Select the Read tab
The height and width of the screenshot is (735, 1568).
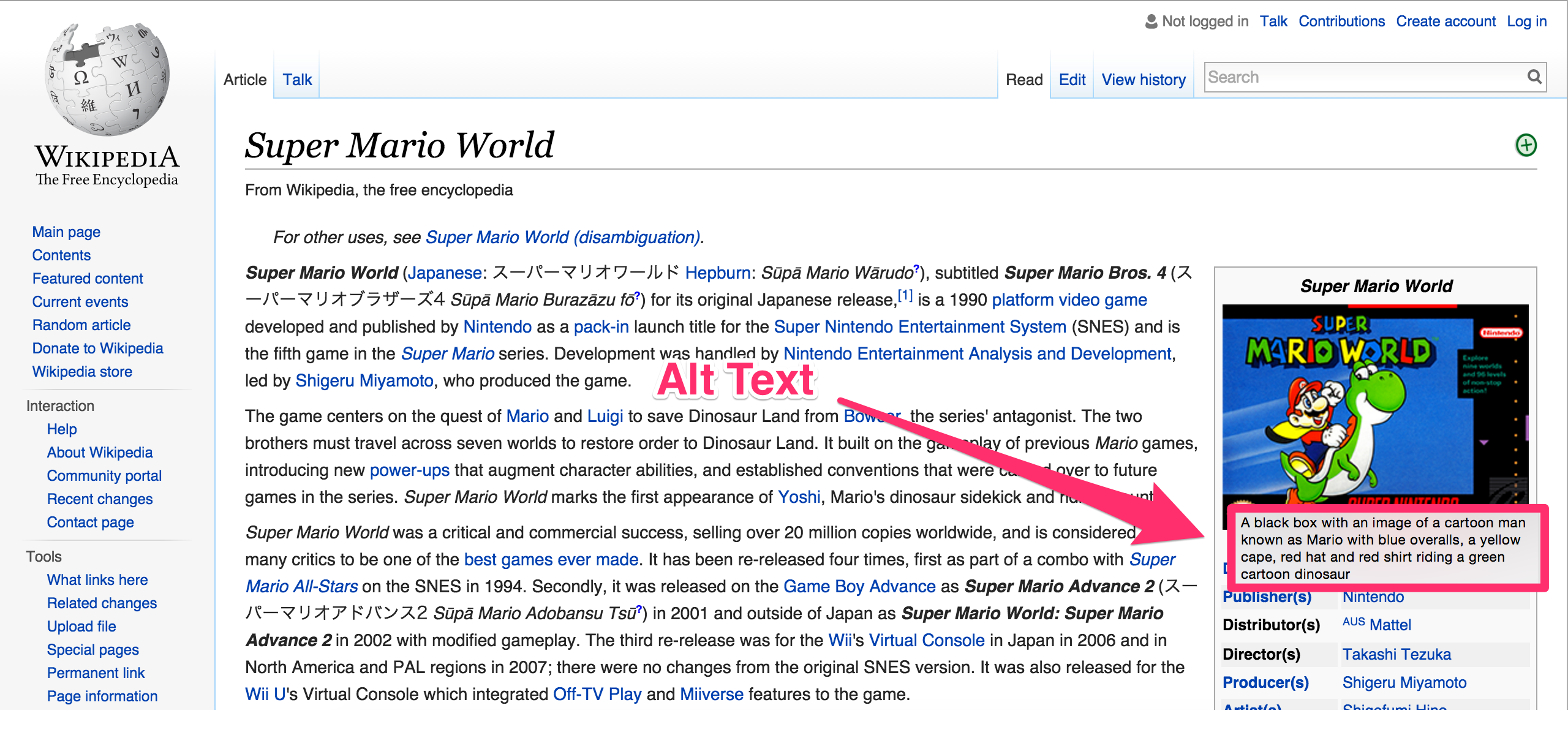[x=1024, y=80]
